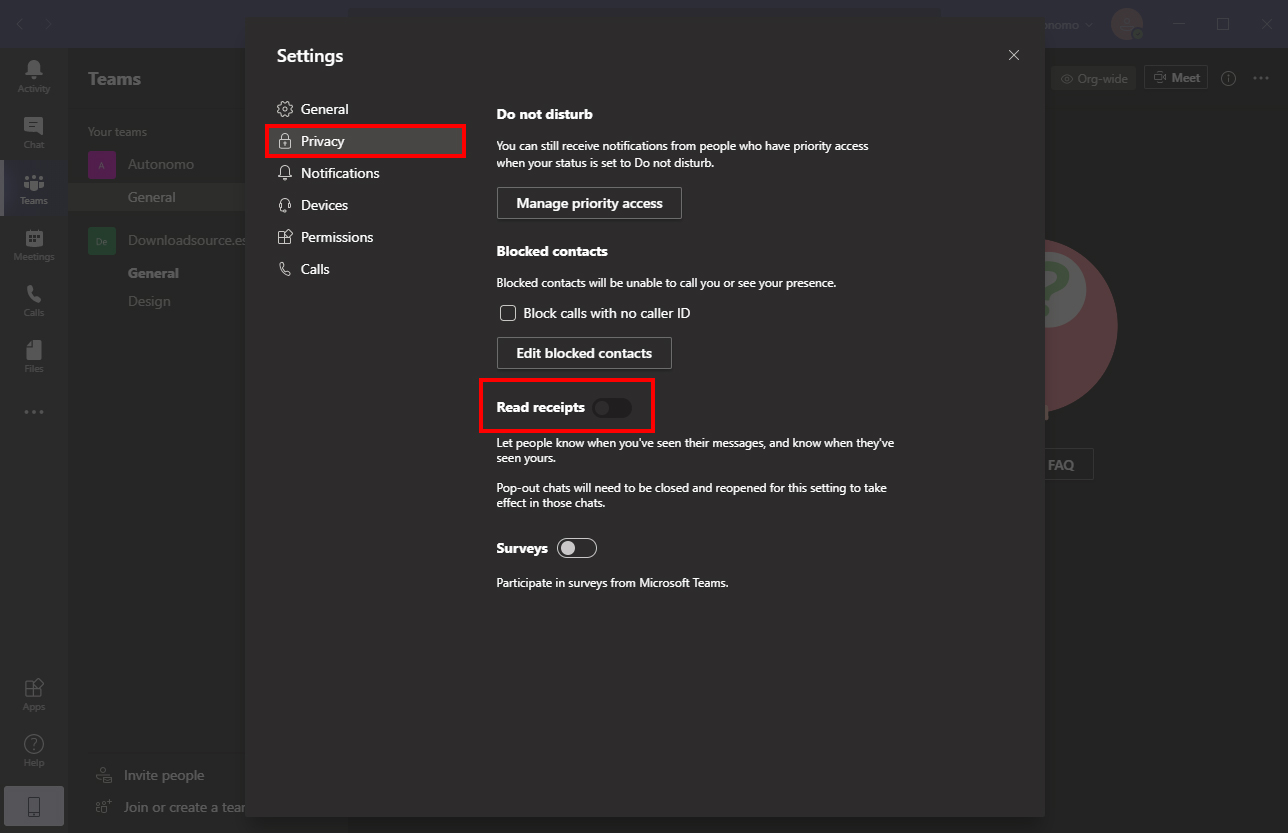The image size is (1288, 833).
Task: Click the user profile avatar
Action: coord(1127,24)
